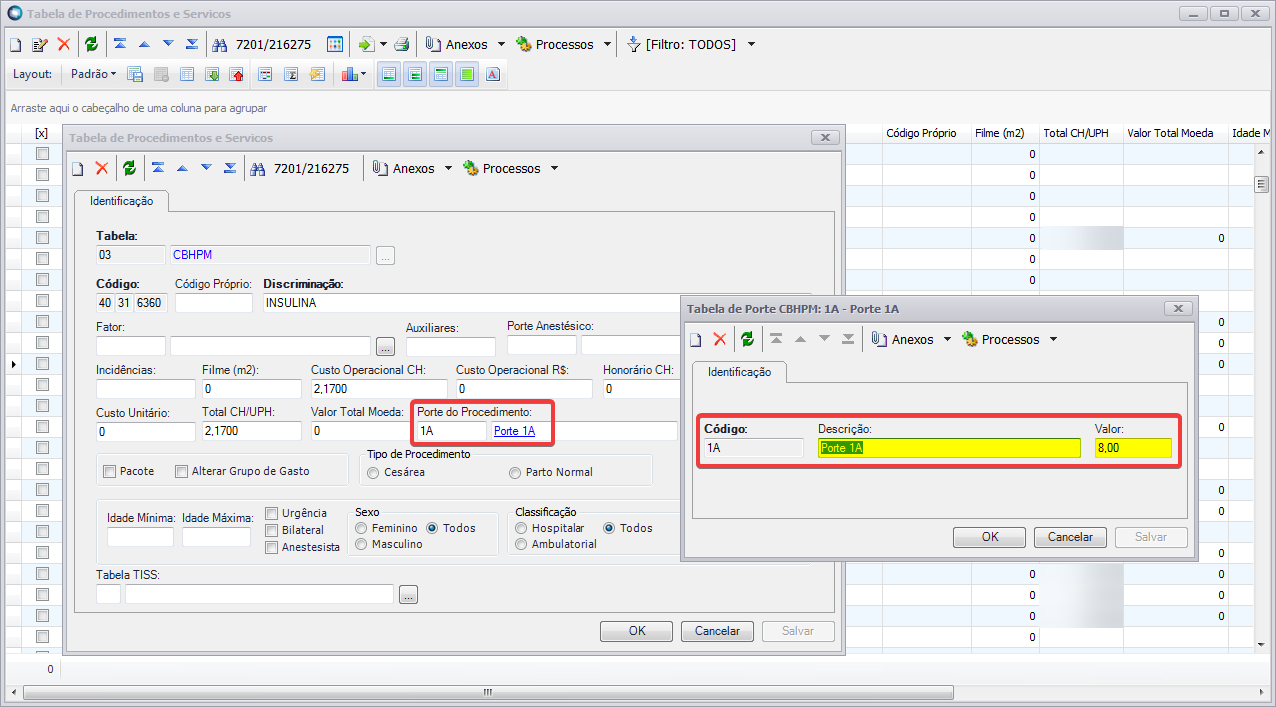Screen dimensions: 1276x707
Task: Expand the export icon dropdown arrow
Action: (x=383, y=45)
